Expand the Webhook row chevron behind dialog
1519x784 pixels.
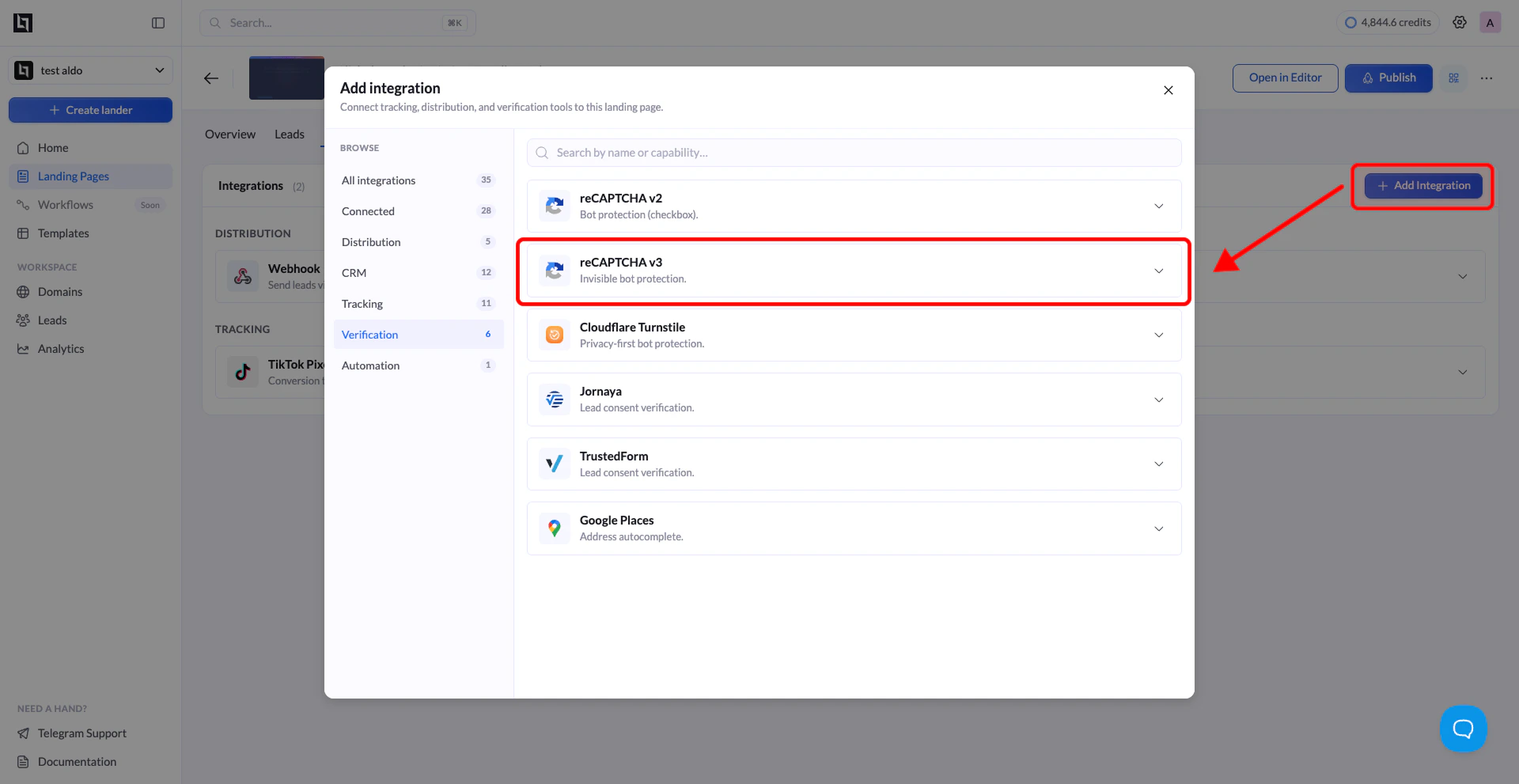(x=1463, y=276)
